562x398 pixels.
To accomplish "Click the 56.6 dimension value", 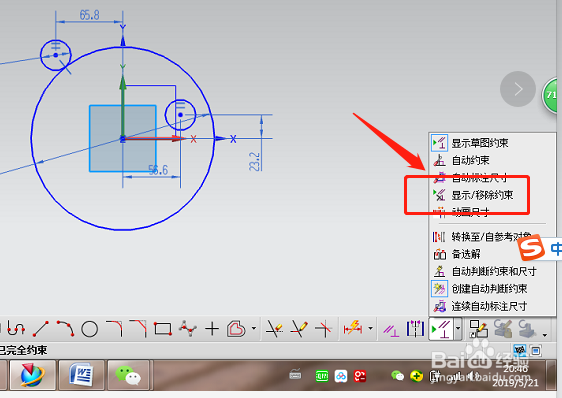I will click(x=158, y=170).
